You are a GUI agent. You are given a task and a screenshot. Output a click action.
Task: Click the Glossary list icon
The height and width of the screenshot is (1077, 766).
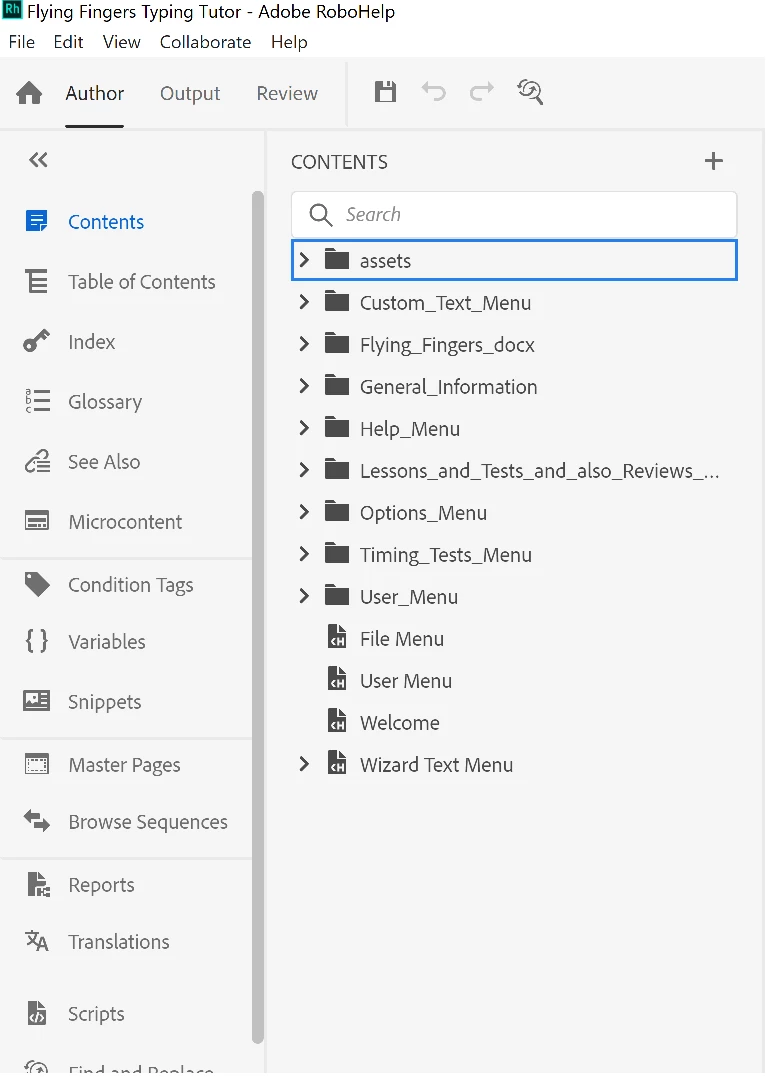click(37, 400)
